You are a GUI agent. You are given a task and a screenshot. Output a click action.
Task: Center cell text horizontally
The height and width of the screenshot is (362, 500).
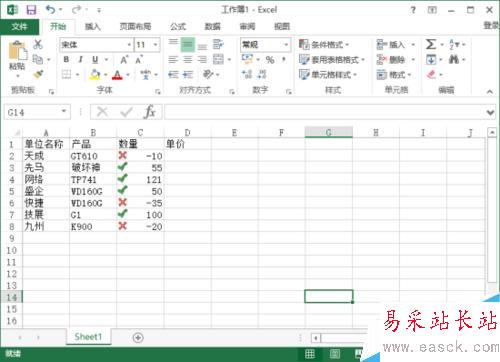click(x=188, y=60)
